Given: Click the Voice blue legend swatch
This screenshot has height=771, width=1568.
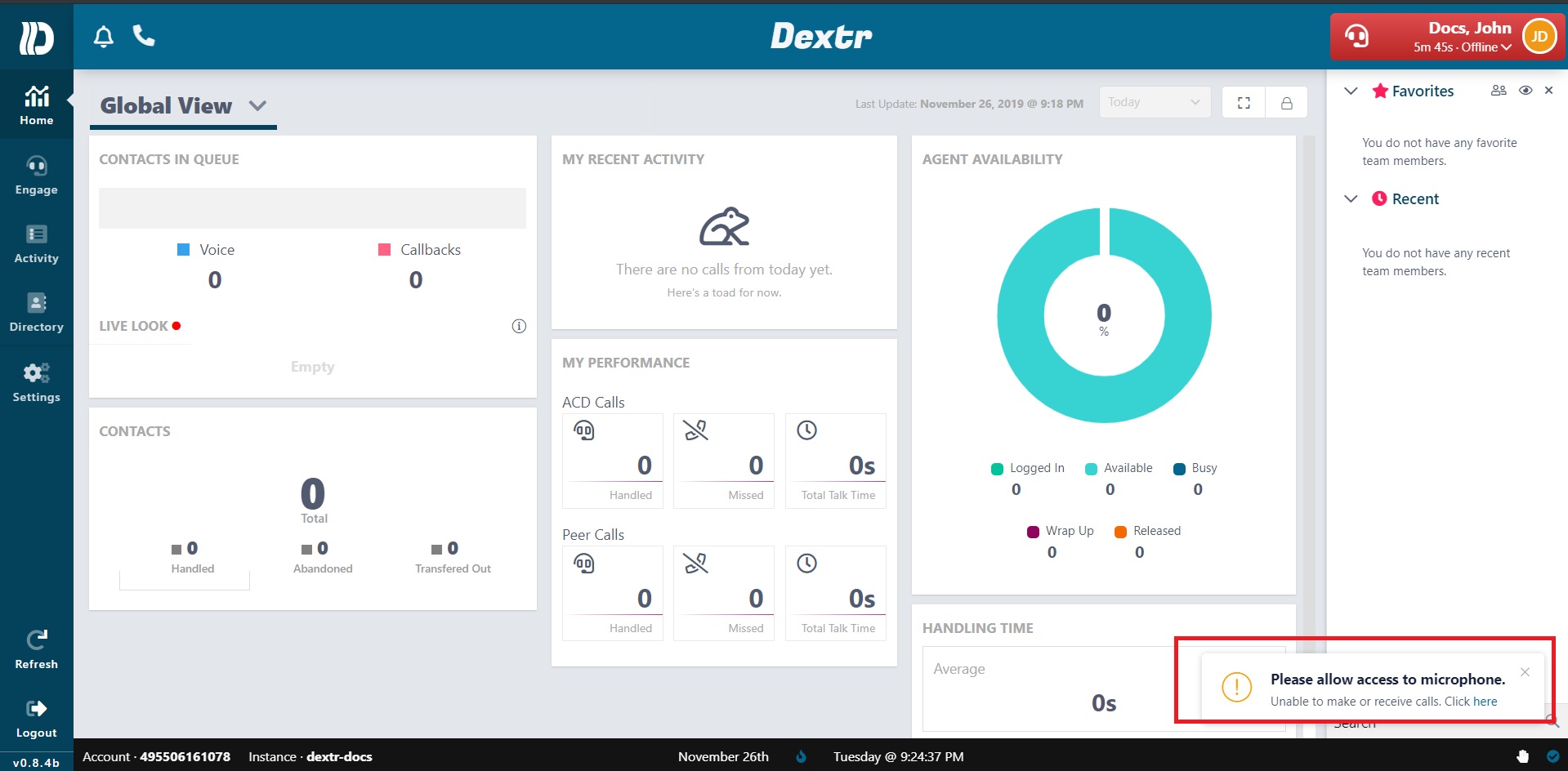Looking at the screenshot, I should click(x=184, y=250).
